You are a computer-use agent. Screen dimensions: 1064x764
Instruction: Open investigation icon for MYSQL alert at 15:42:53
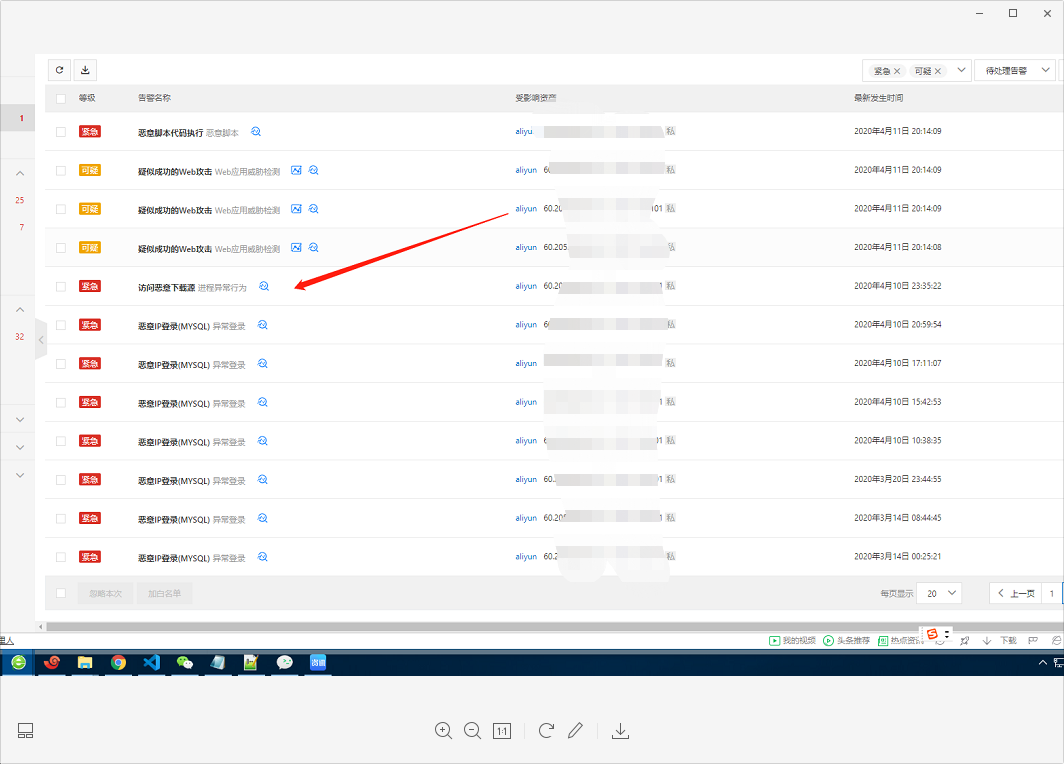(x=263, y=402)
